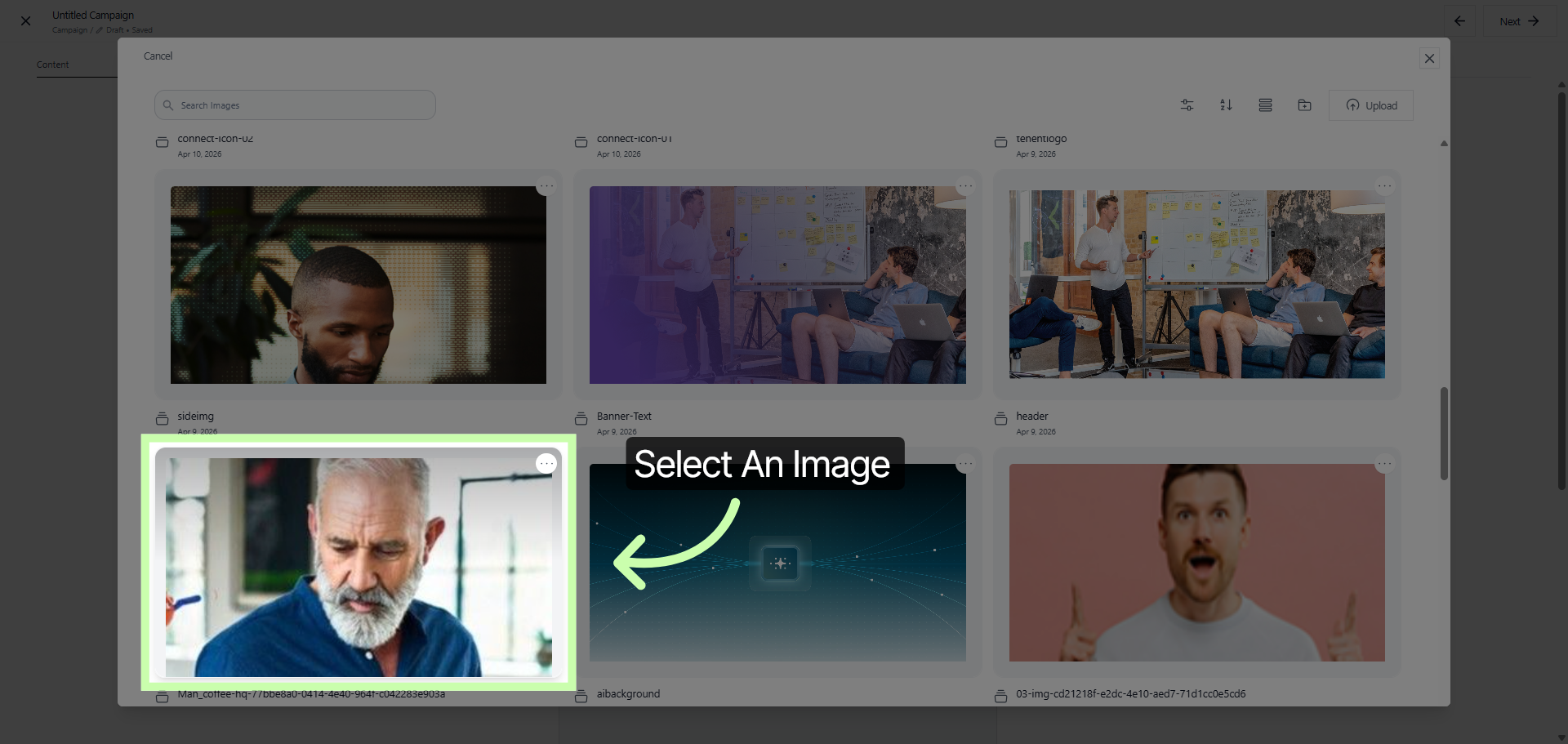This screenshot has width=1568, height=744.
Task: Click the connect-icon-01 file name
Action: coord(634,139)
